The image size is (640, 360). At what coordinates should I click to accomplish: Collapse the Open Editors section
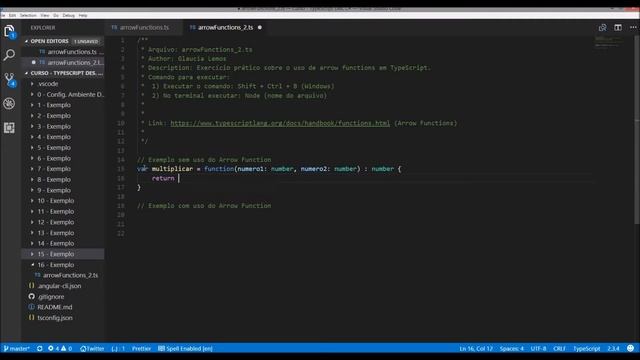(63, 41)
